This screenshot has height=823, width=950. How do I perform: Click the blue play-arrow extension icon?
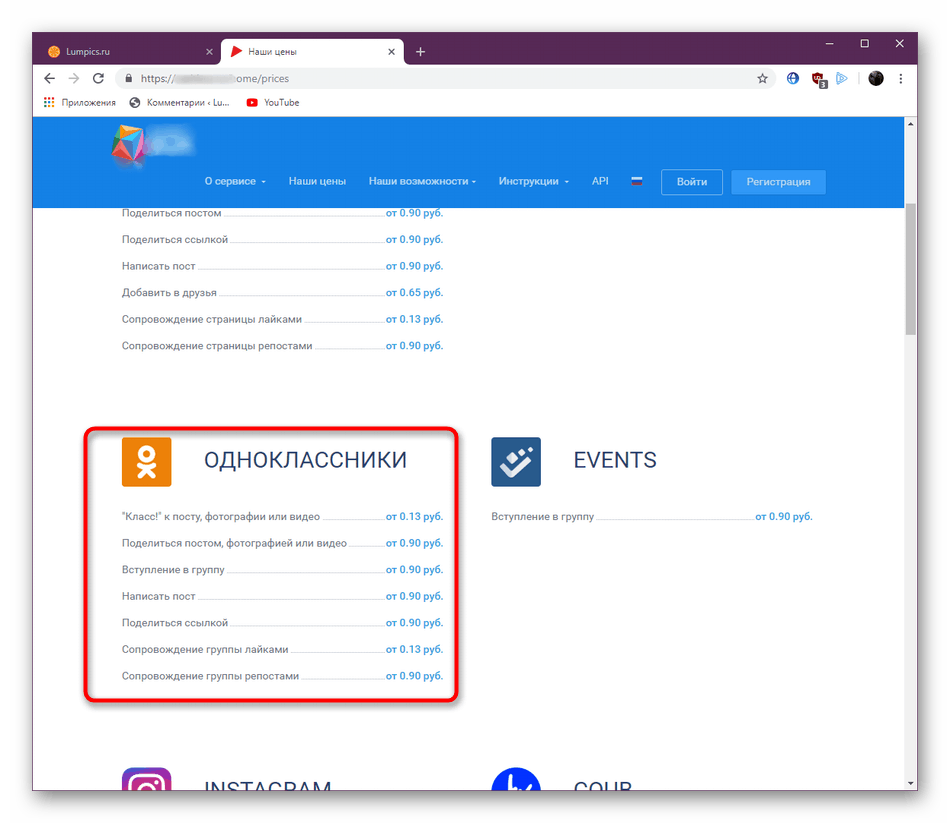click(x=842, y=78)
